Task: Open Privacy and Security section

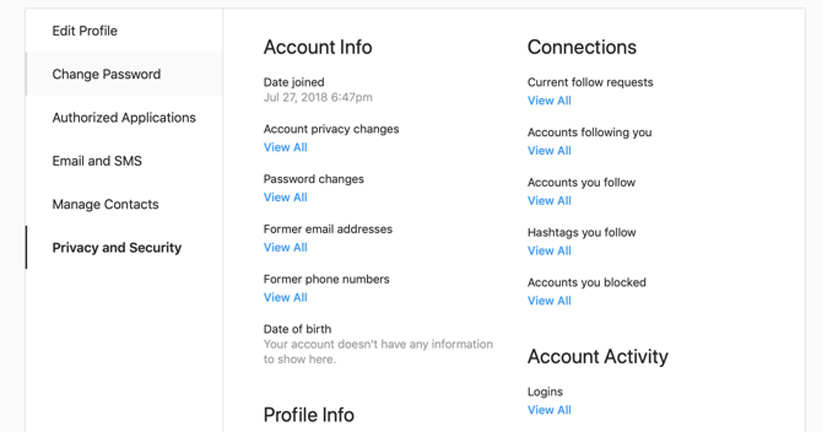Action: coord(117,248)
